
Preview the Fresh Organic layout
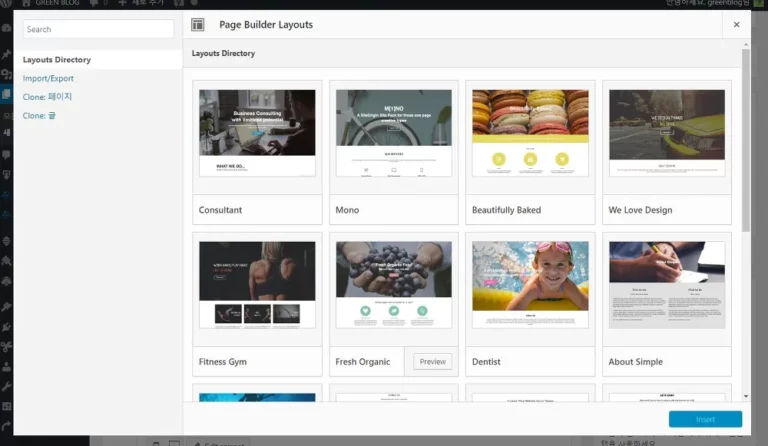pos(432,362)
